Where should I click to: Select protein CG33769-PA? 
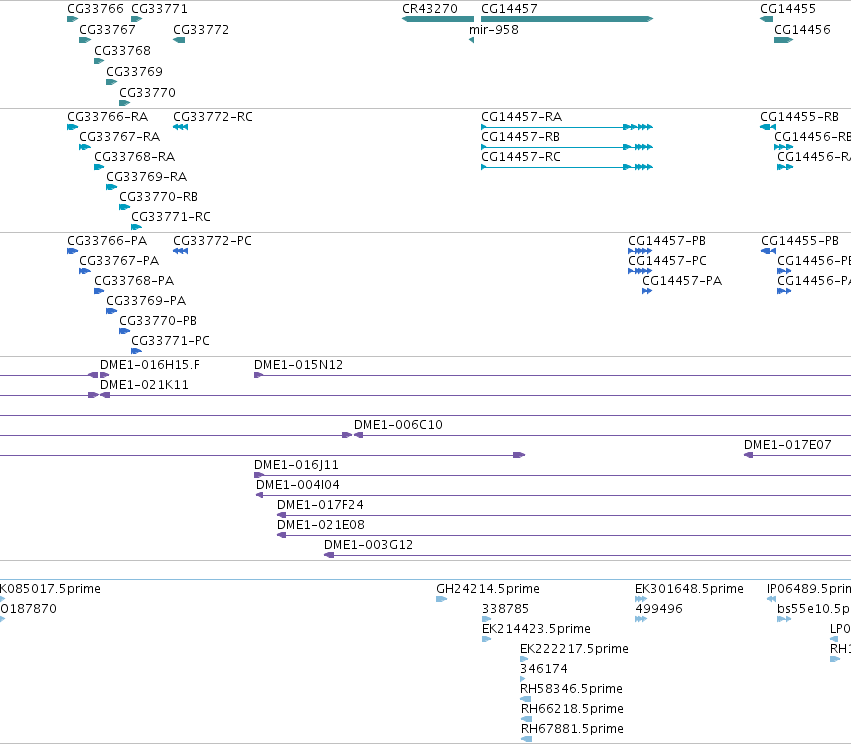(x=146, y=301)
